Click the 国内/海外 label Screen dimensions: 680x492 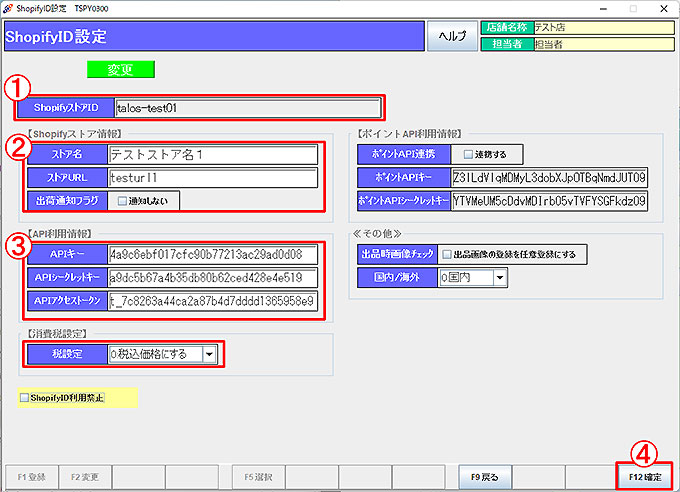click(397, 278)
